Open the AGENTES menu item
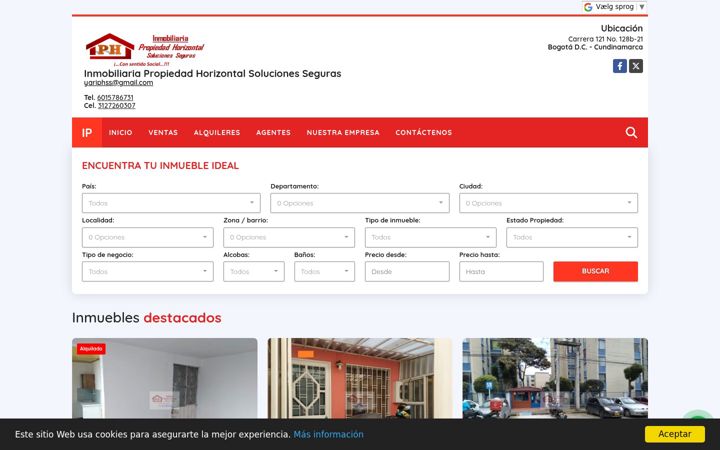 tap(273, 133)
